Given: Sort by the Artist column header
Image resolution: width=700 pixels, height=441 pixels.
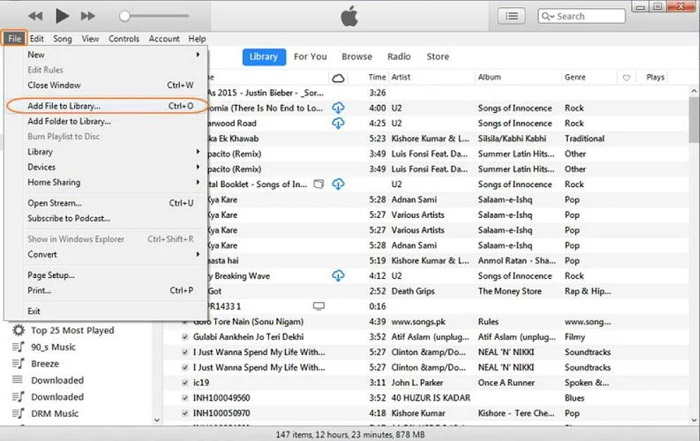Looking at the screenshot, I should 401,77.
